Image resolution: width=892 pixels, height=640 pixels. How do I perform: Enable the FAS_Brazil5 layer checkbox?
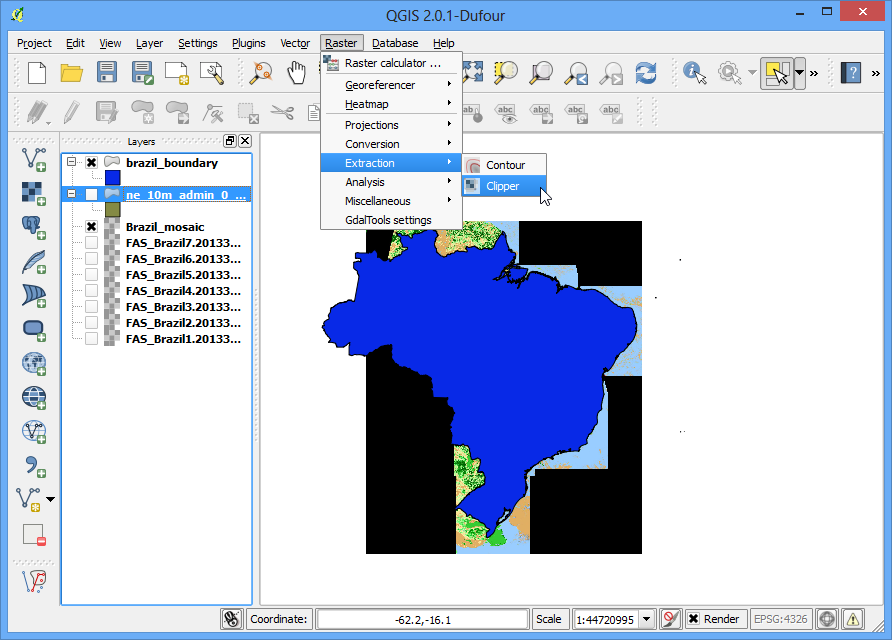point(91,275)
